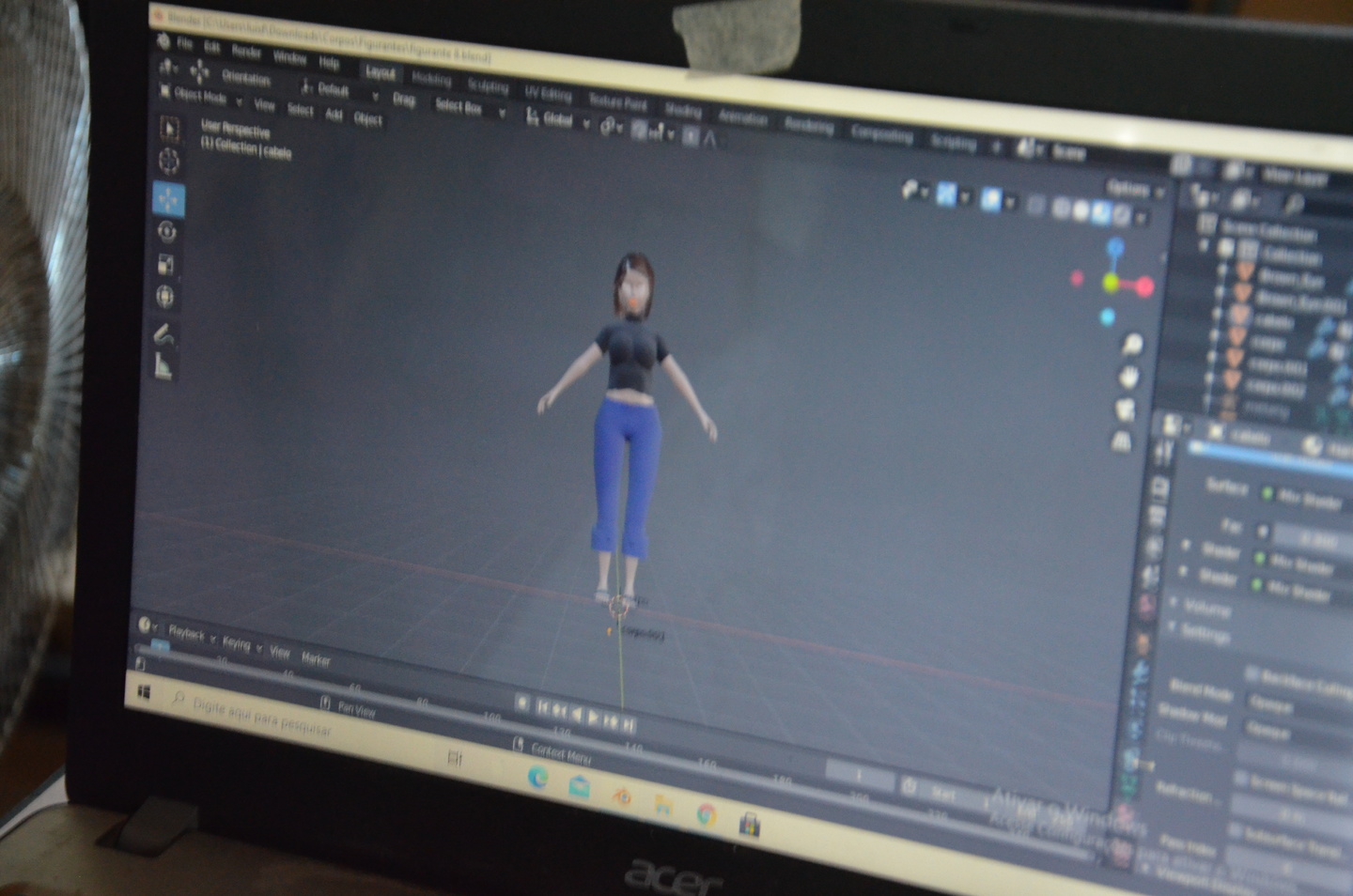Open the Default orientation dropdown

coord(339,90)
